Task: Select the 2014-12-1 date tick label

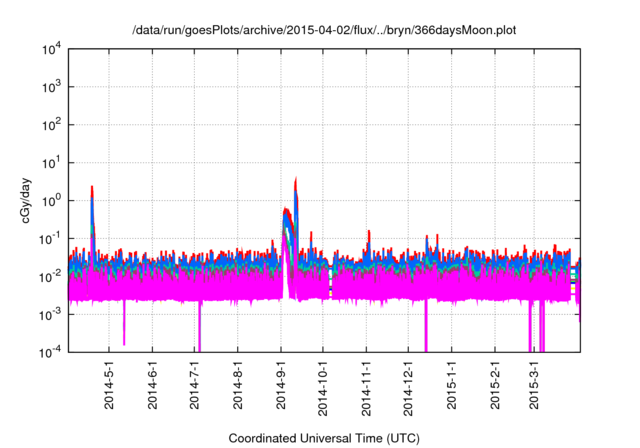Action: click(x=410, y=390)
